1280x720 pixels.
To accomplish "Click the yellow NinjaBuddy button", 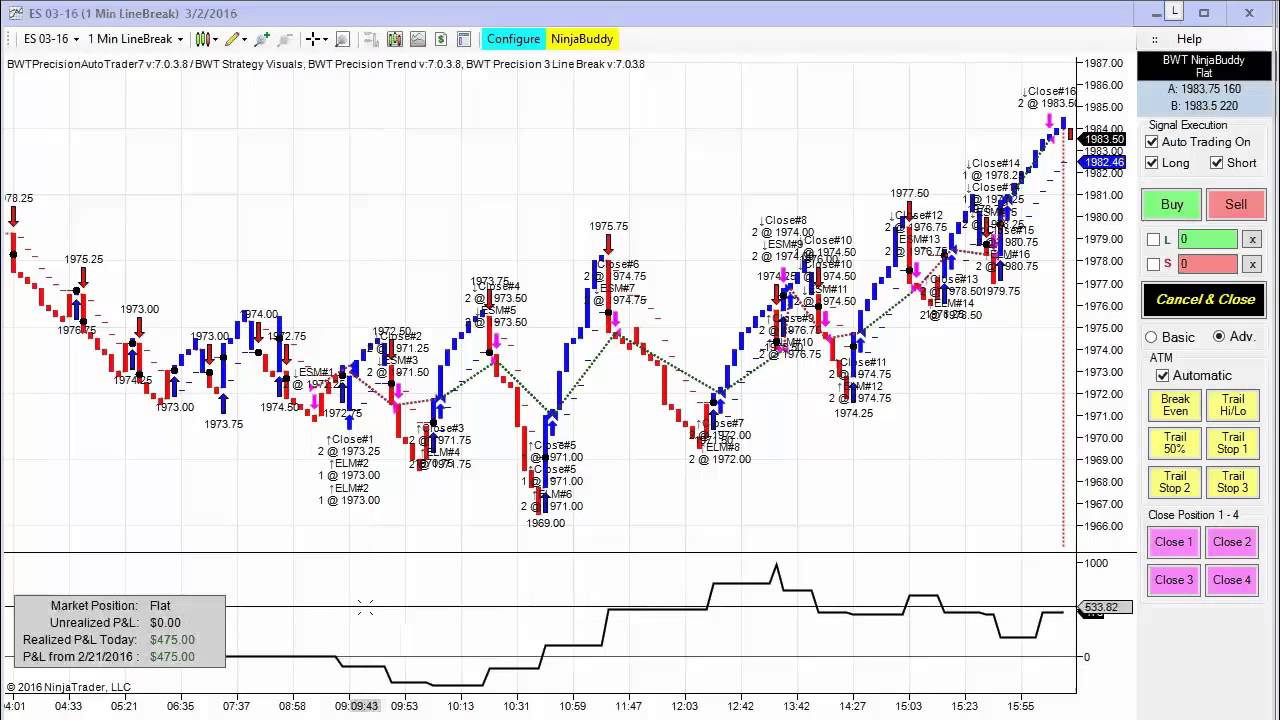I will (x=582, y=39).
